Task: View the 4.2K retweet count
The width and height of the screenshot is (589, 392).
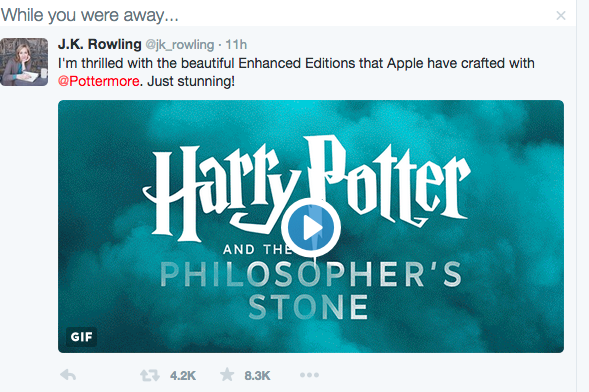Action: tap(183, 375)
